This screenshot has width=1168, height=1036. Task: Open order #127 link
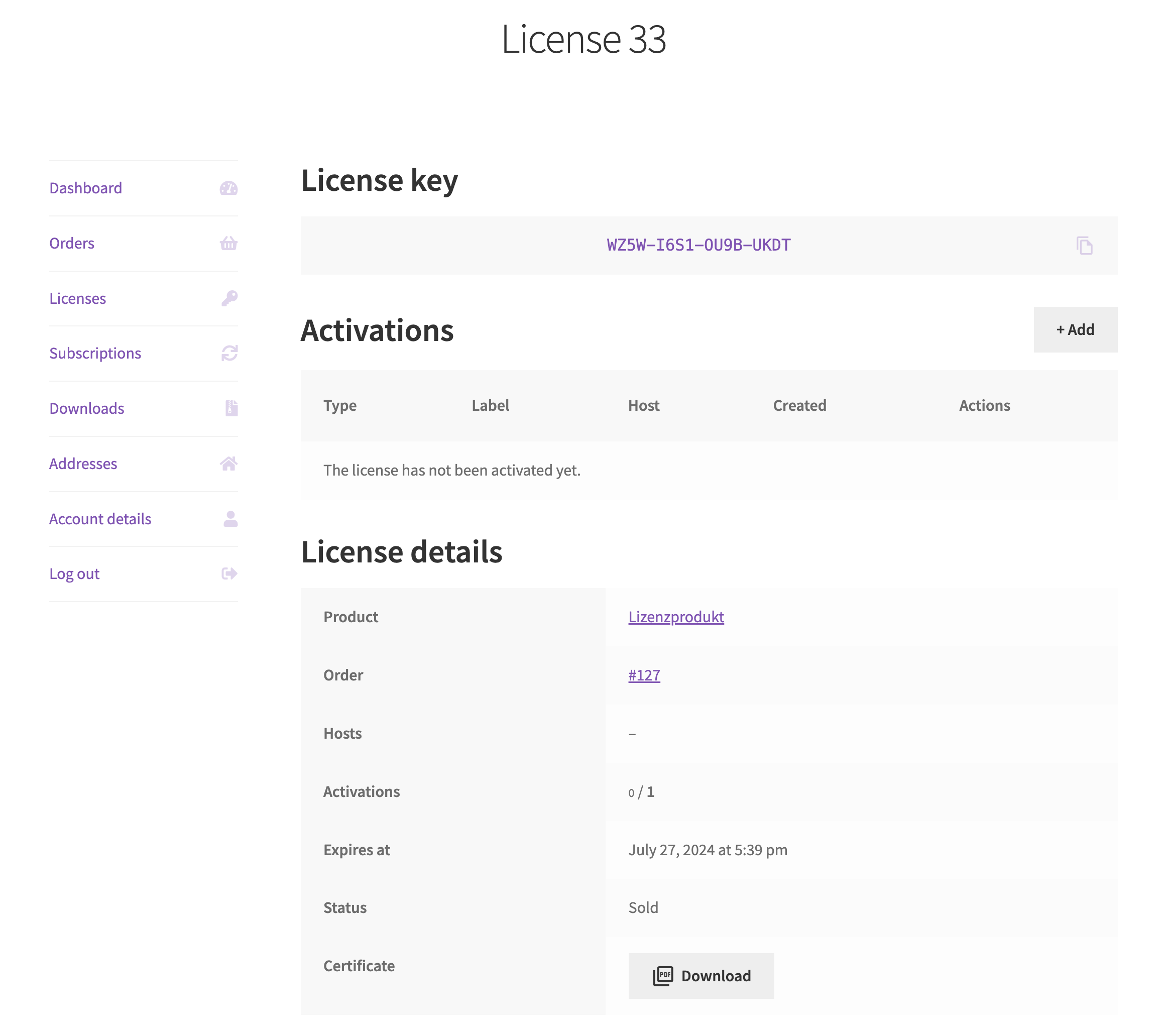pos(644,675)
